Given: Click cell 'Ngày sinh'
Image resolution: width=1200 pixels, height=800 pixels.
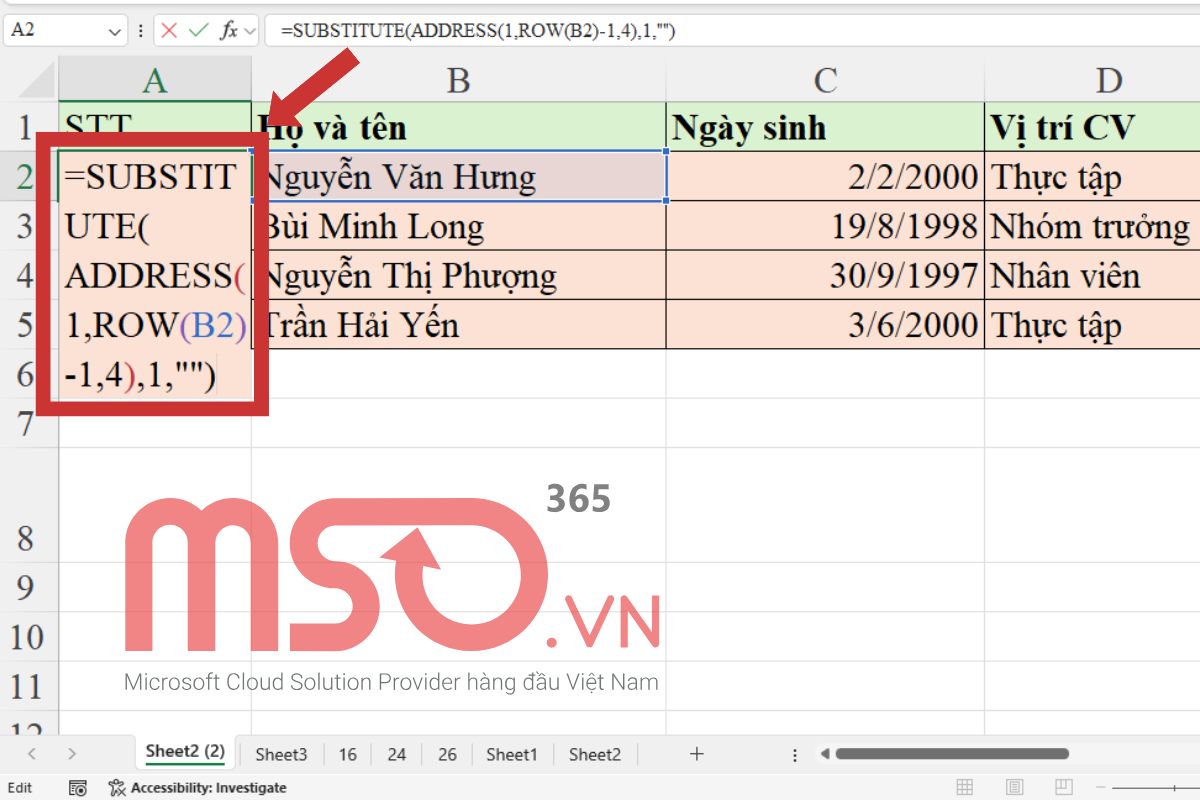Looking at the screenshot, I should (x=825, y=127).
